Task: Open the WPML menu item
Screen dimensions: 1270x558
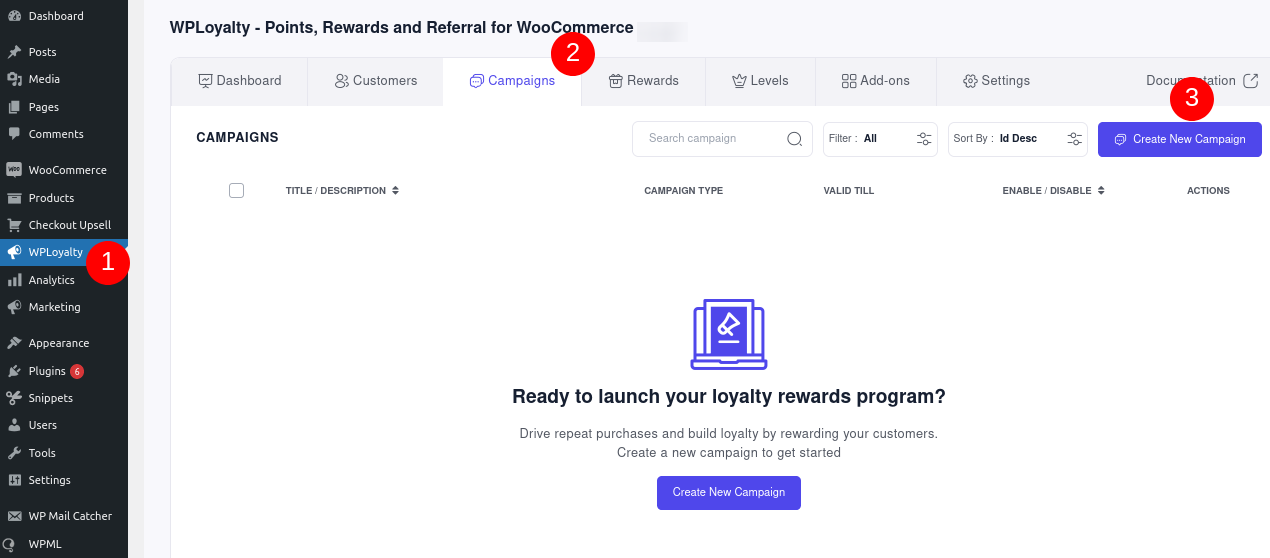Action: (64, 544)
